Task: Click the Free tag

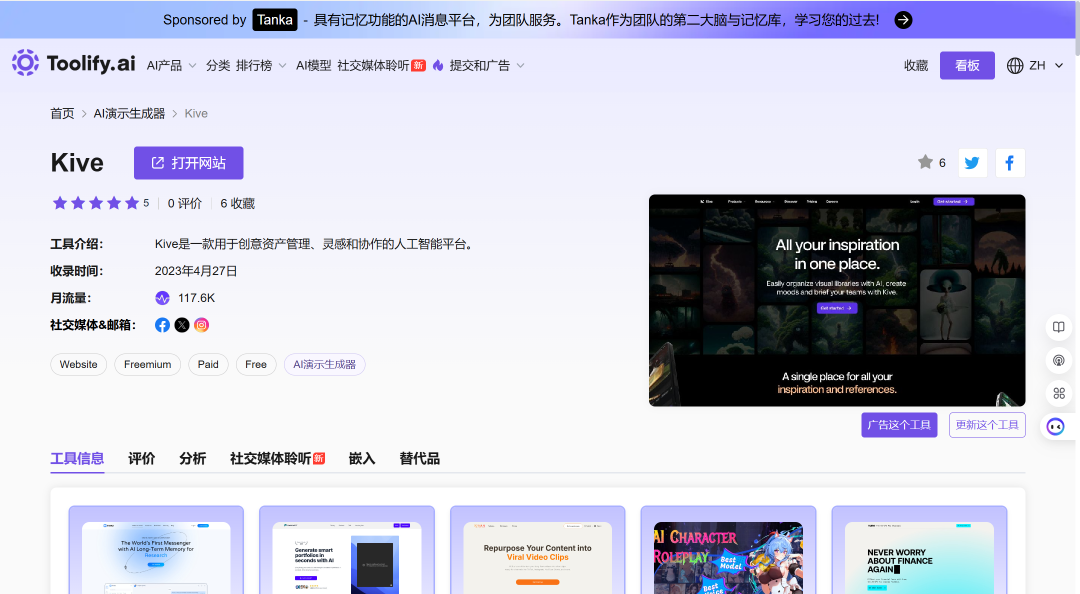Action: (256, 365)
